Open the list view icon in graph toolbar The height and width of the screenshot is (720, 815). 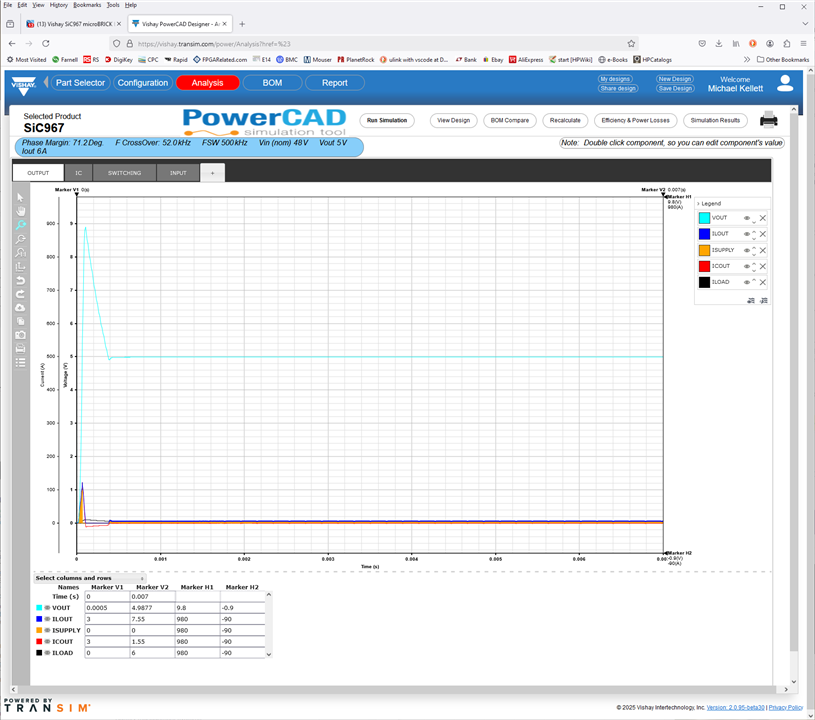[x=20, y=363]
